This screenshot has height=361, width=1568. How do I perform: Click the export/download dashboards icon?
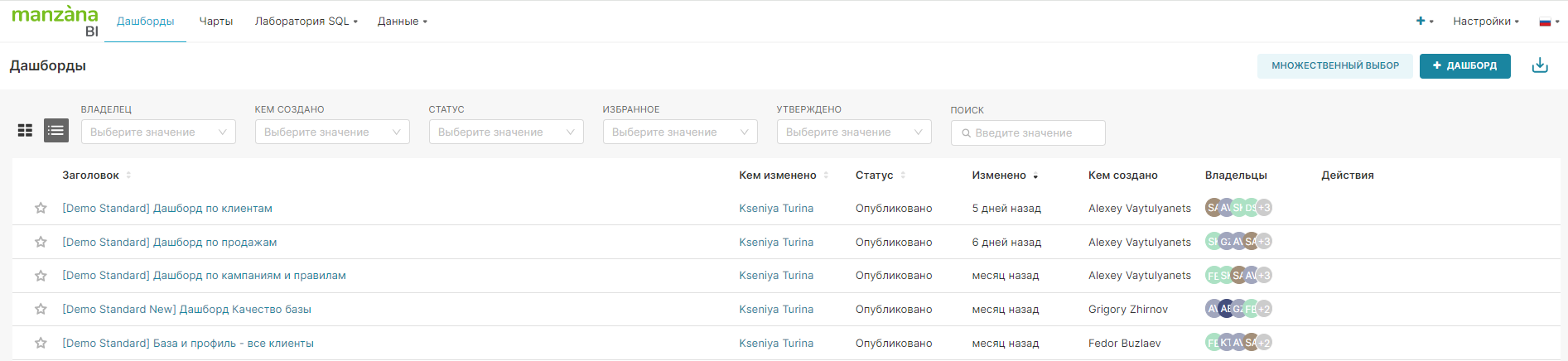(1540, 65)
